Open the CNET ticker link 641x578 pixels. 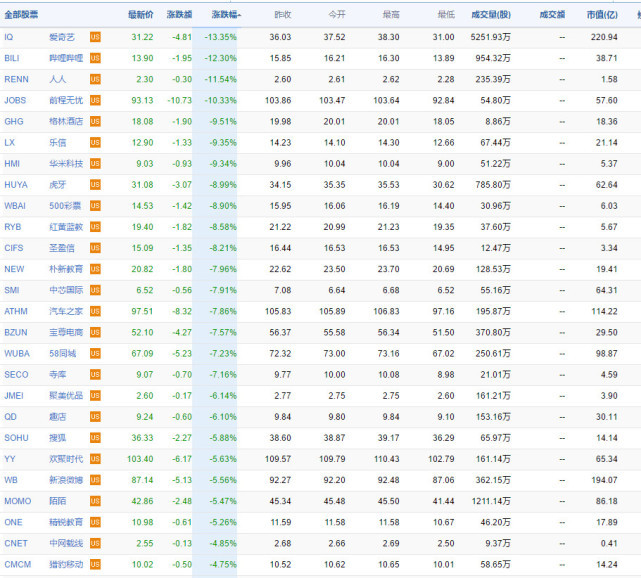pyautogui.click(x=16, y=544)
